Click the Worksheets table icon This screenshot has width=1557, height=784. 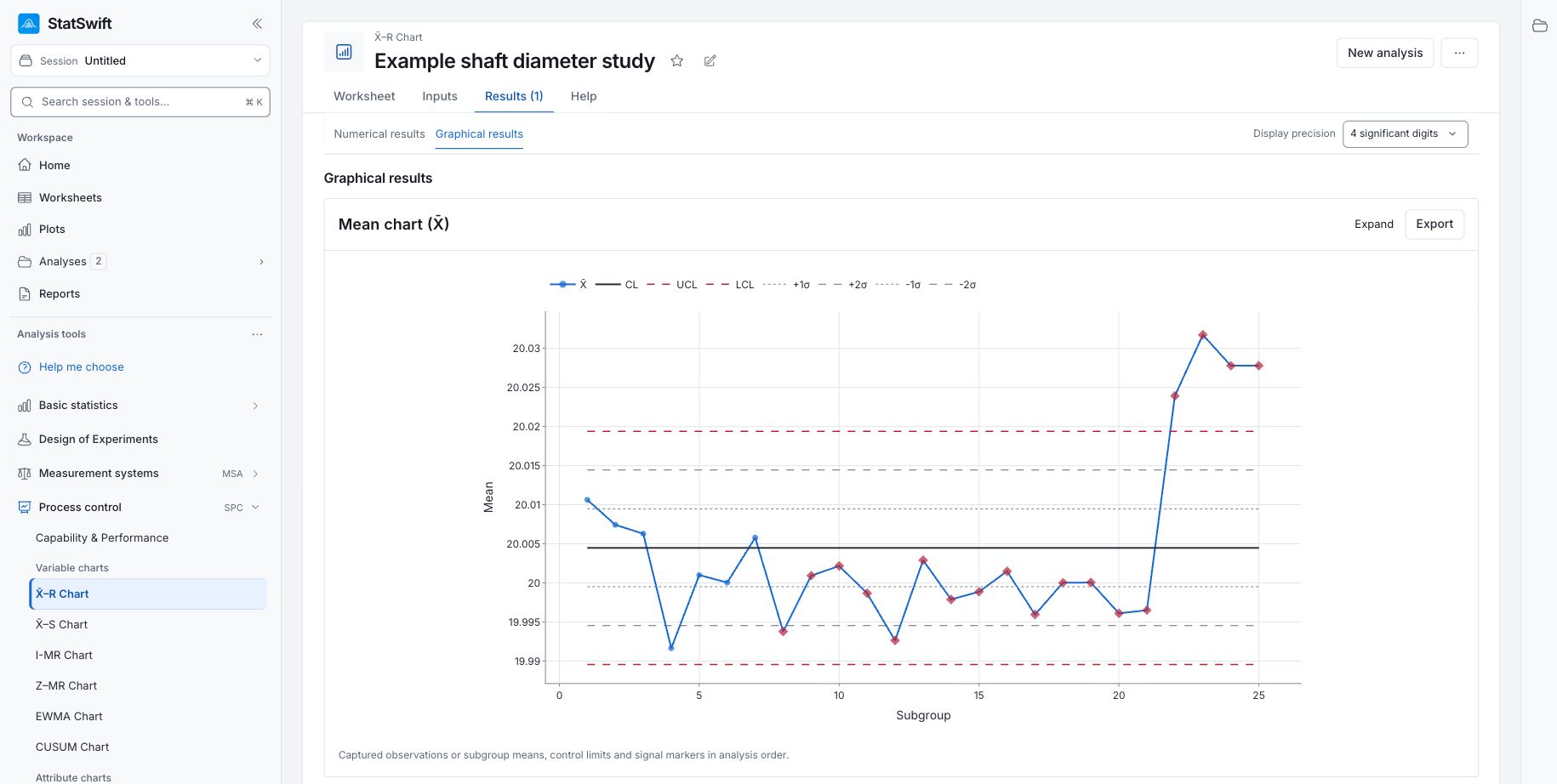pos(25,197)
